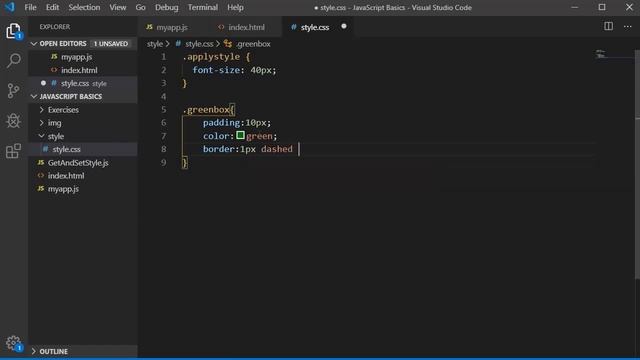Click the 'font-size' property on line 2
640x360 pixels.
(216, 70)
